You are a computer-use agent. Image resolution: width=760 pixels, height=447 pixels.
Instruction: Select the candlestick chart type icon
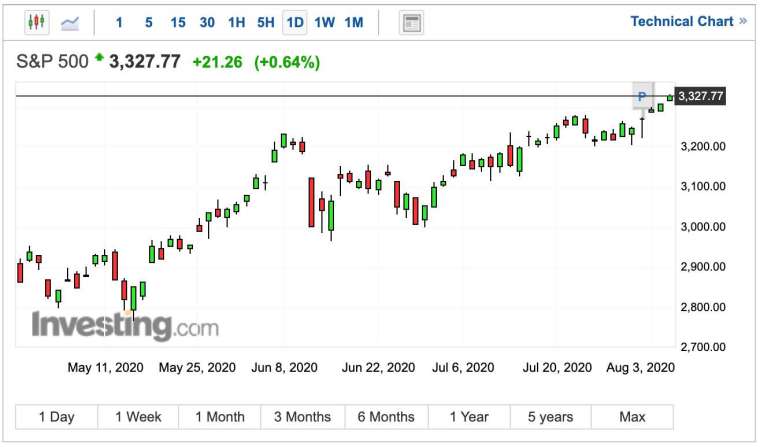[37, 22]
